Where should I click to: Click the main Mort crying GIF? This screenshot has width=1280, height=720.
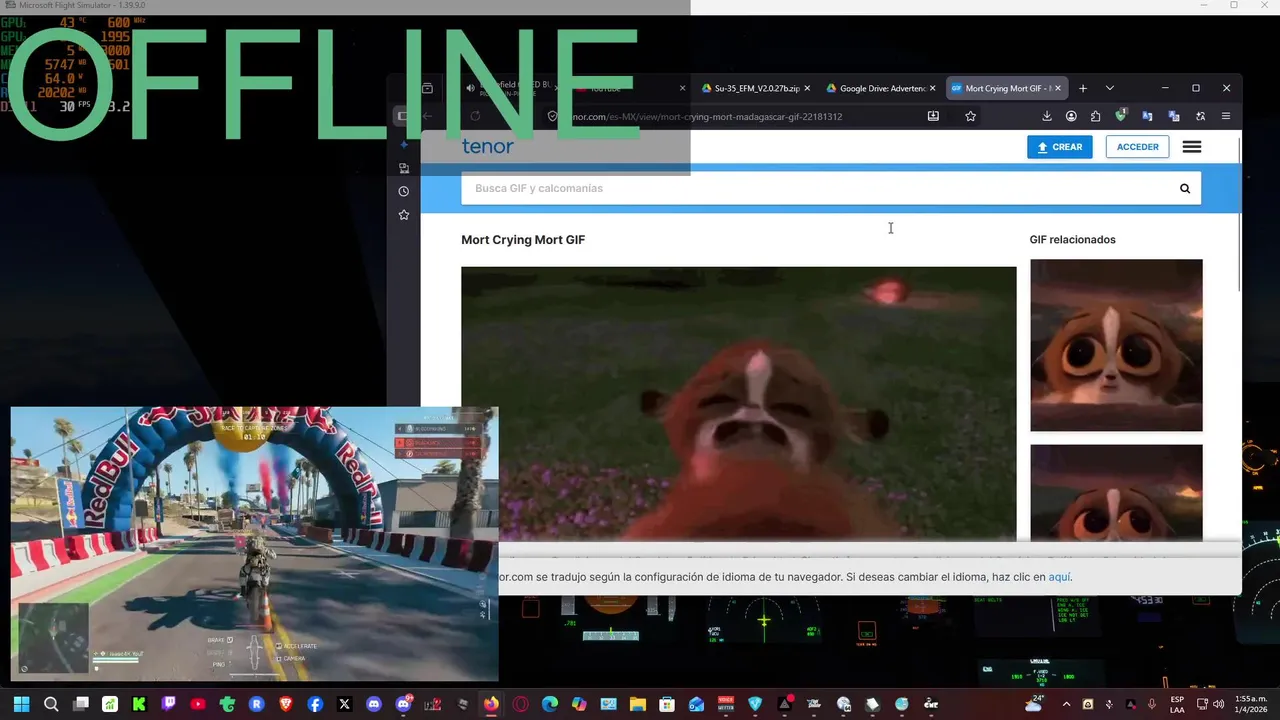[x=738, y=403]
